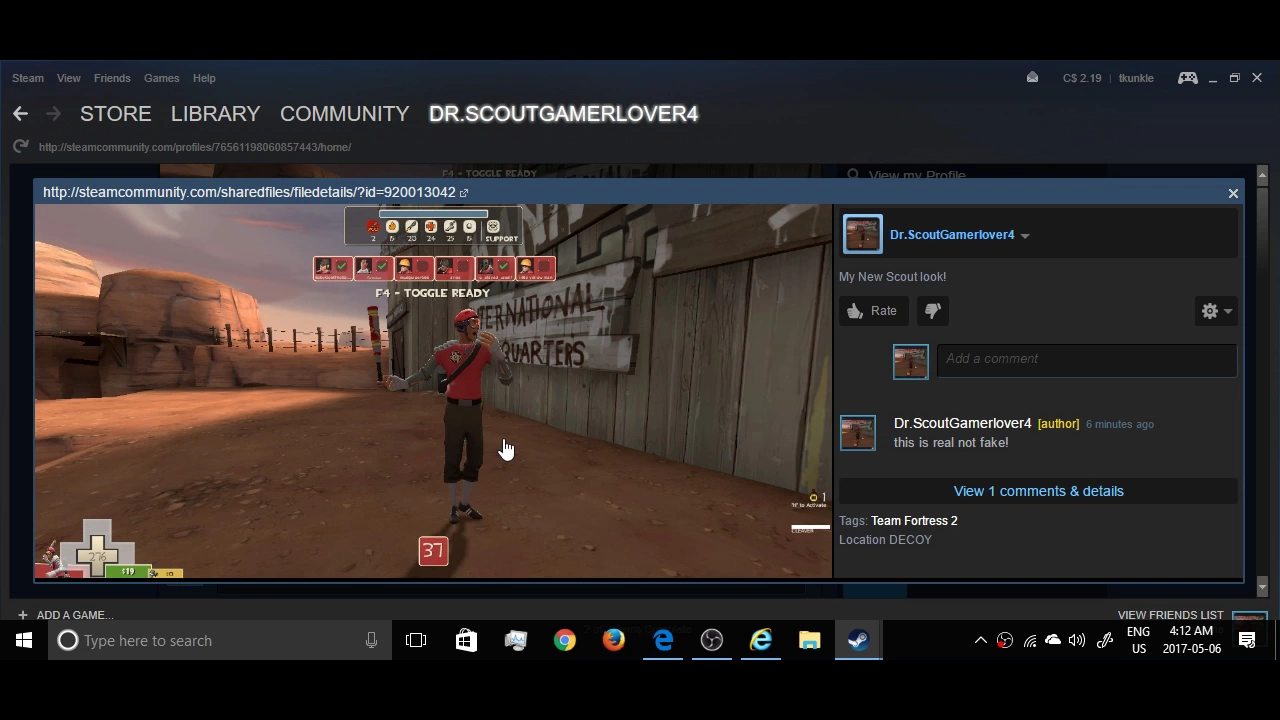This screenshot has width=1280, height=720.
Task: Click the ENG US language indicator
Action: tap(1138, 641)
